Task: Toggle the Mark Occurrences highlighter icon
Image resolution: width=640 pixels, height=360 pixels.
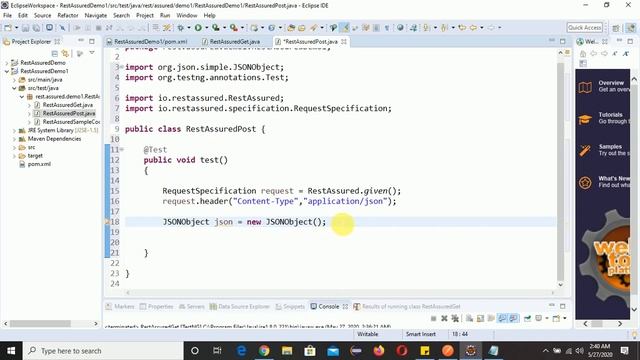Action: [x=345, y=28]
